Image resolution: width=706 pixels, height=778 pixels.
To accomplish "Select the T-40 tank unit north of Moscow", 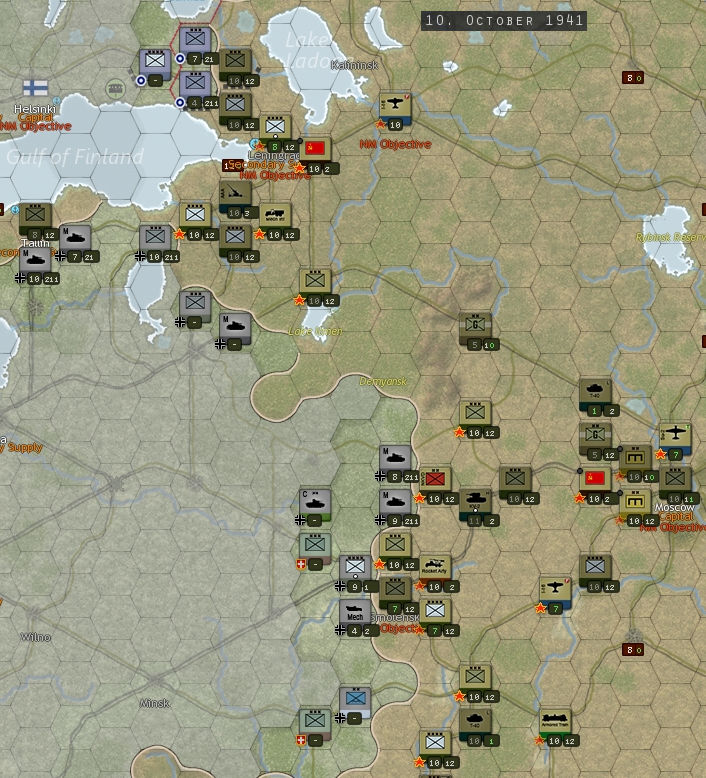I will pos(595,391).
